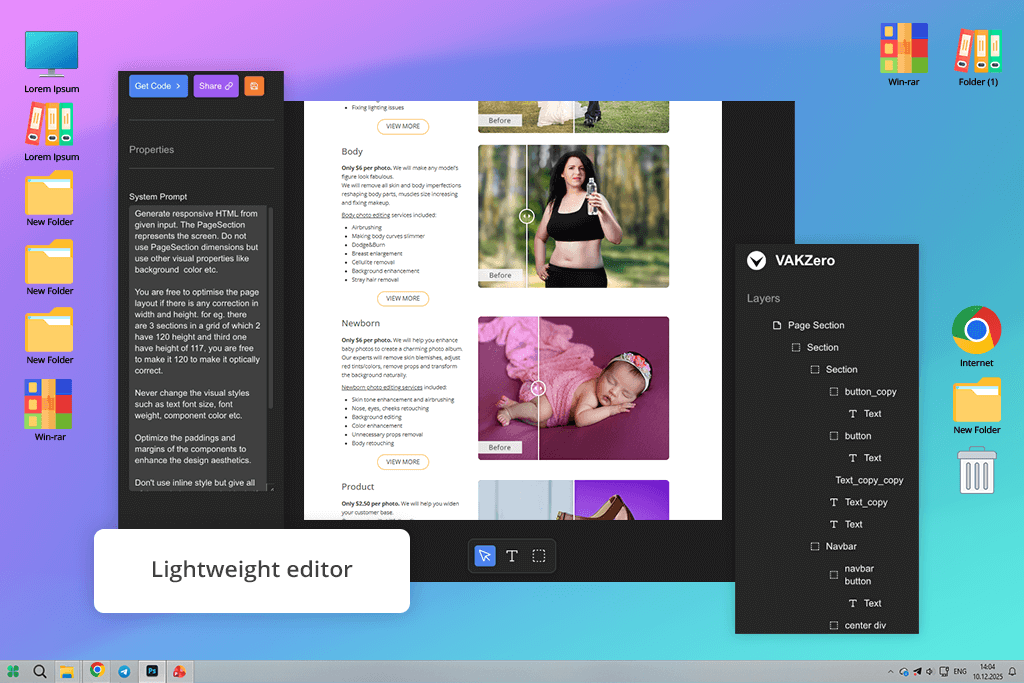Open Photoshop from the taskbar
Image resolution: width=1024 pixels, height=683 pixels.
tap(152, 671)
